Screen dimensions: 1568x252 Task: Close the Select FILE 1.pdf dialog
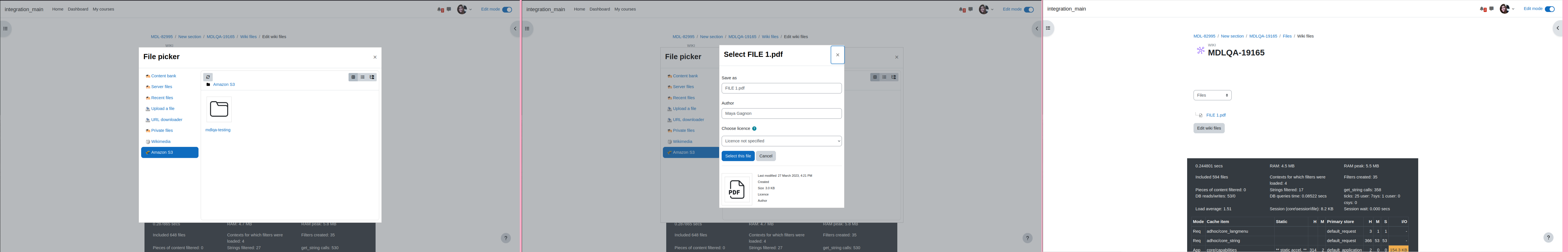tap(837, 55)
